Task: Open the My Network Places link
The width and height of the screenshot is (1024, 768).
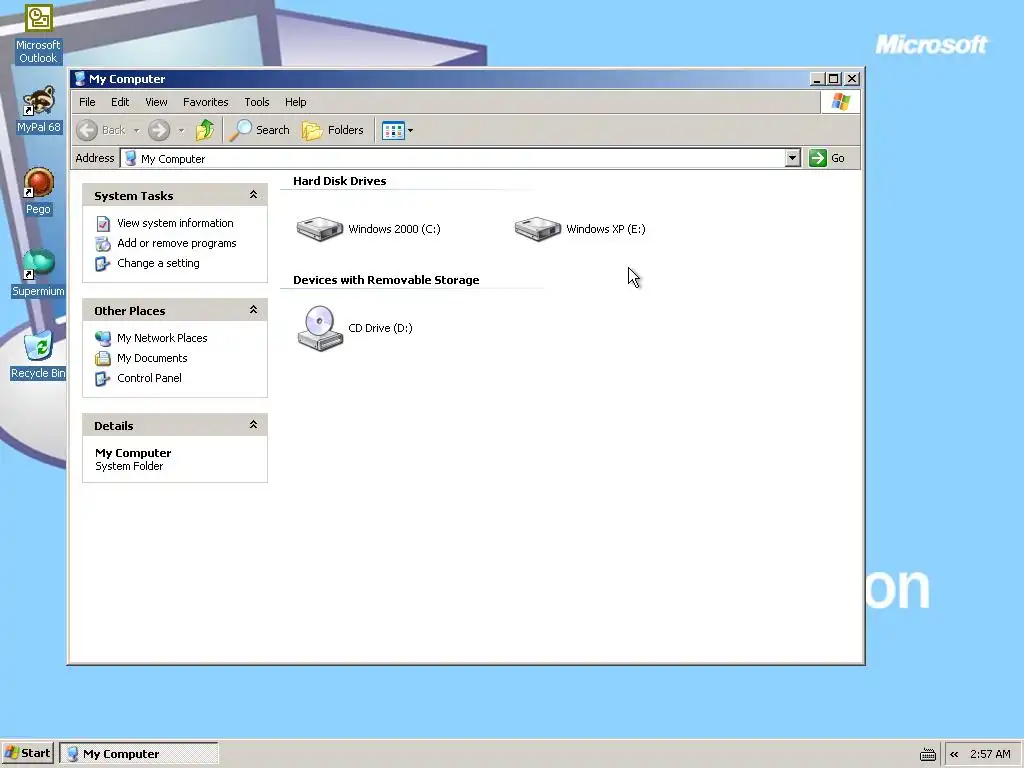Action: pyautogui.click(x=162, y=338)
